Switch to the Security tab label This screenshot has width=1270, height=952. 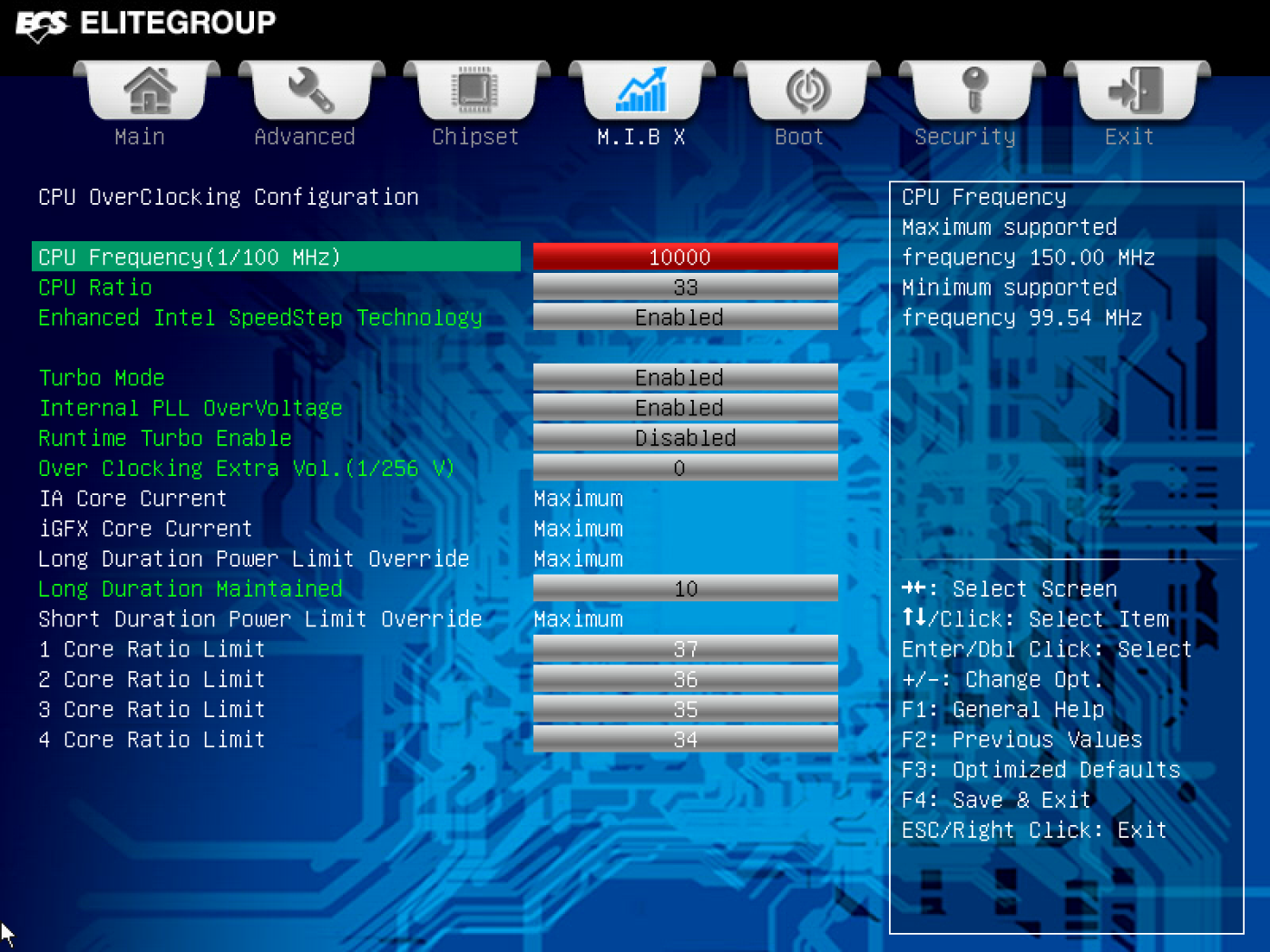point(965,137)
